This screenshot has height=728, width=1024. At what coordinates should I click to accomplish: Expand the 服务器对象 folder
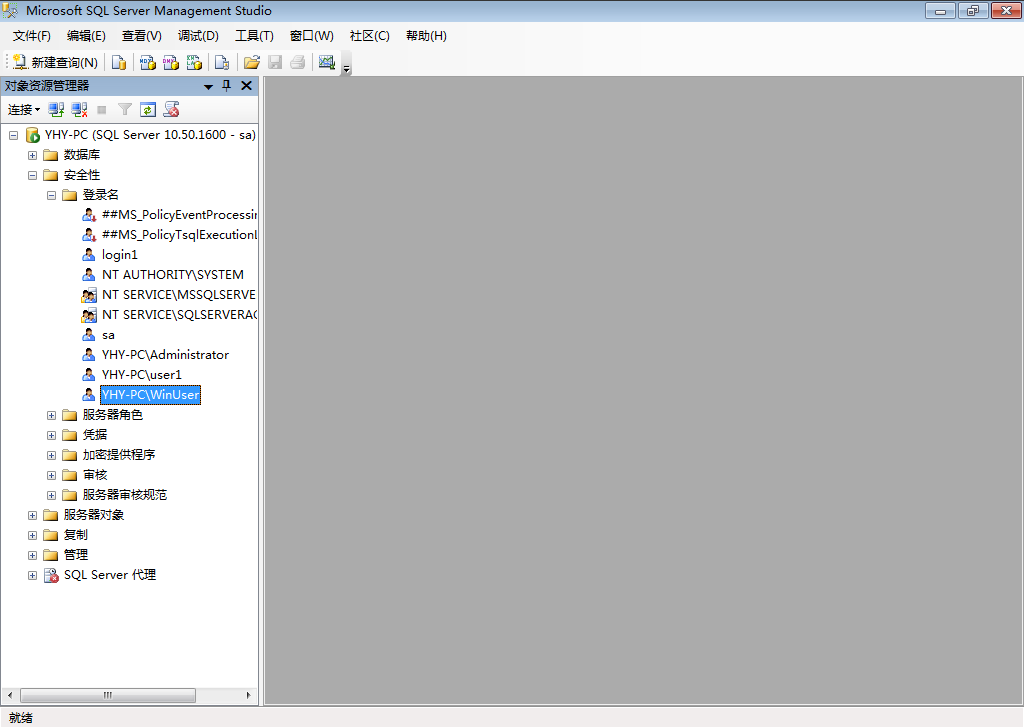[x=32, y=515]
